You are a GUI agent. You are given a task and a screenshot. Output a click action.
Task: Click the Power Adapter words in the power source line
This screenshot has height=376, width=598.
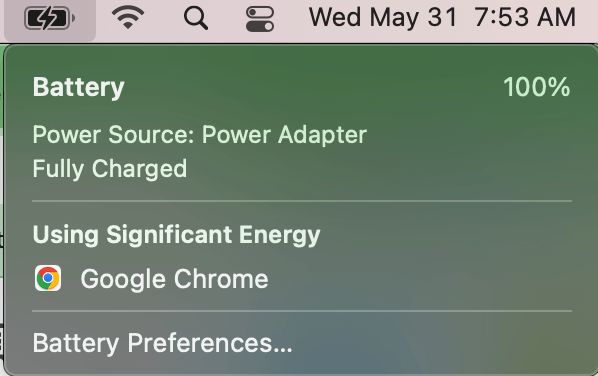pos(285,135)
